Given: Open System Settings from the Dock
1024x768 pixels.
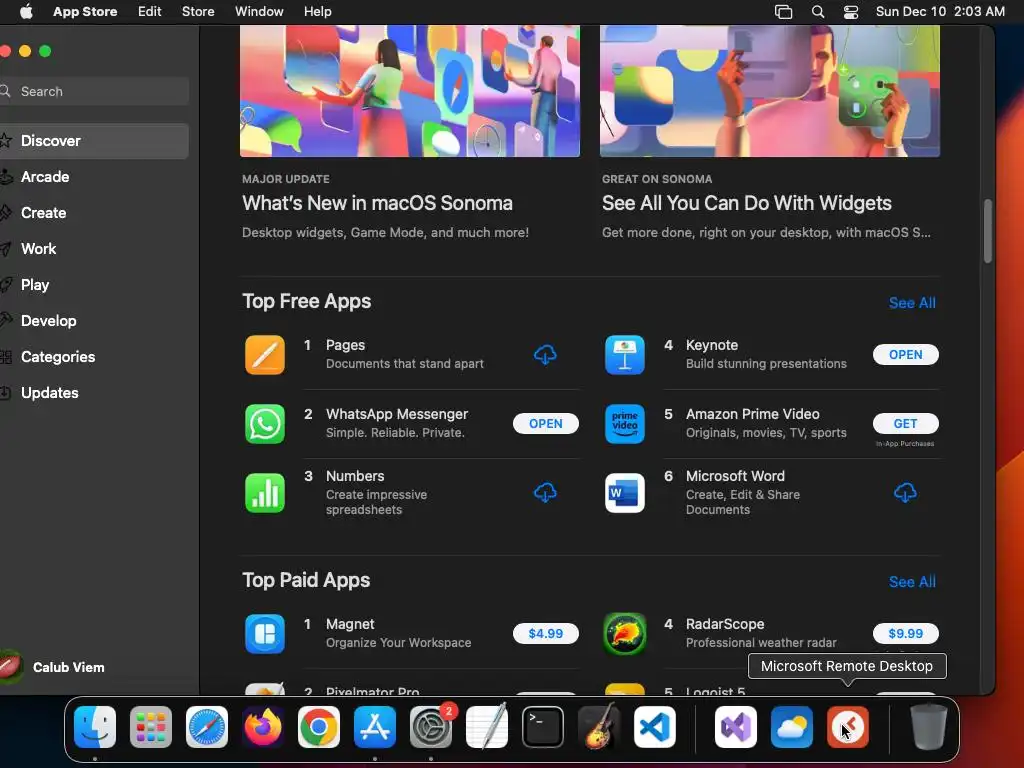Looking at the screenshot, I should (431, 727).
